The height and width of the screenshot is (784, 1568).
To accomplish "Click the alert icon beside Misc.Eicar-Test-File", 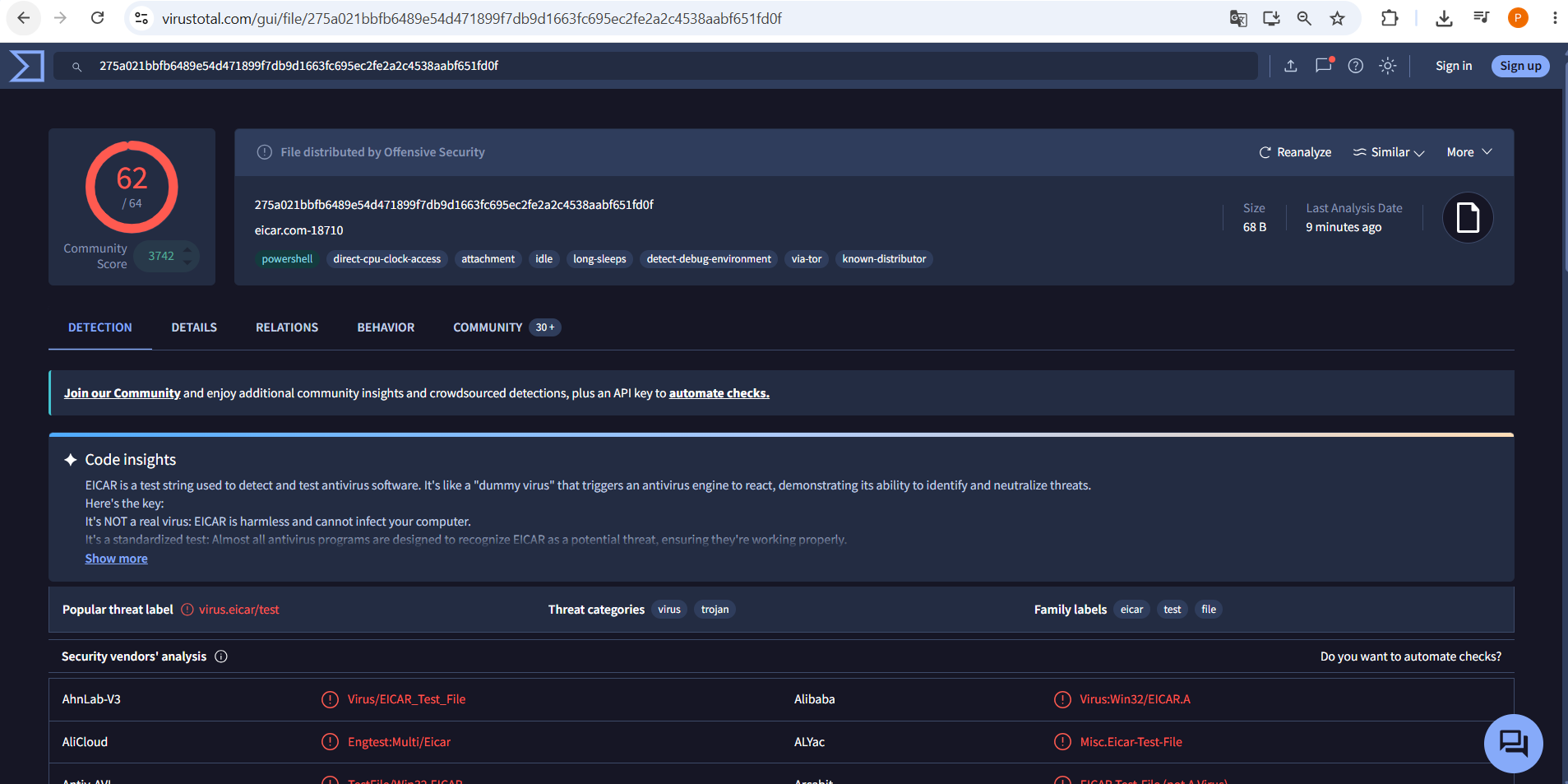I will (x=1062, y=742).
